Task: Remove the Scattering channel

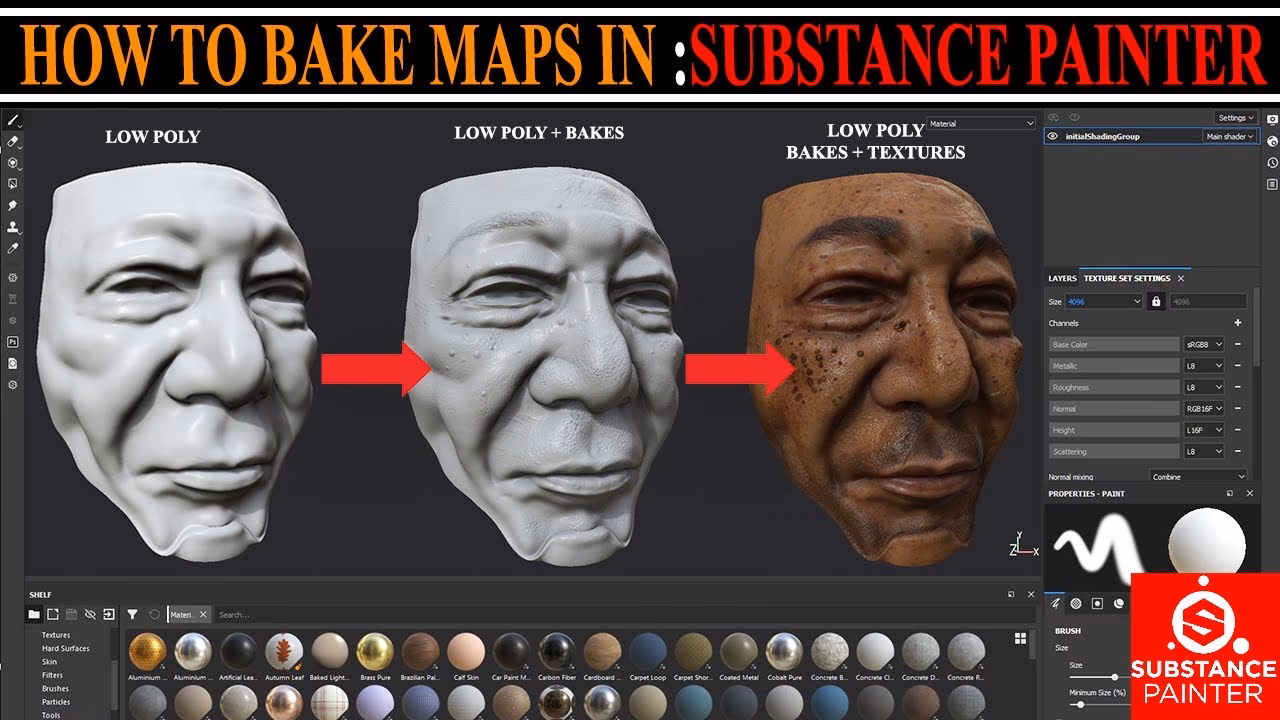Action: 1237,452
